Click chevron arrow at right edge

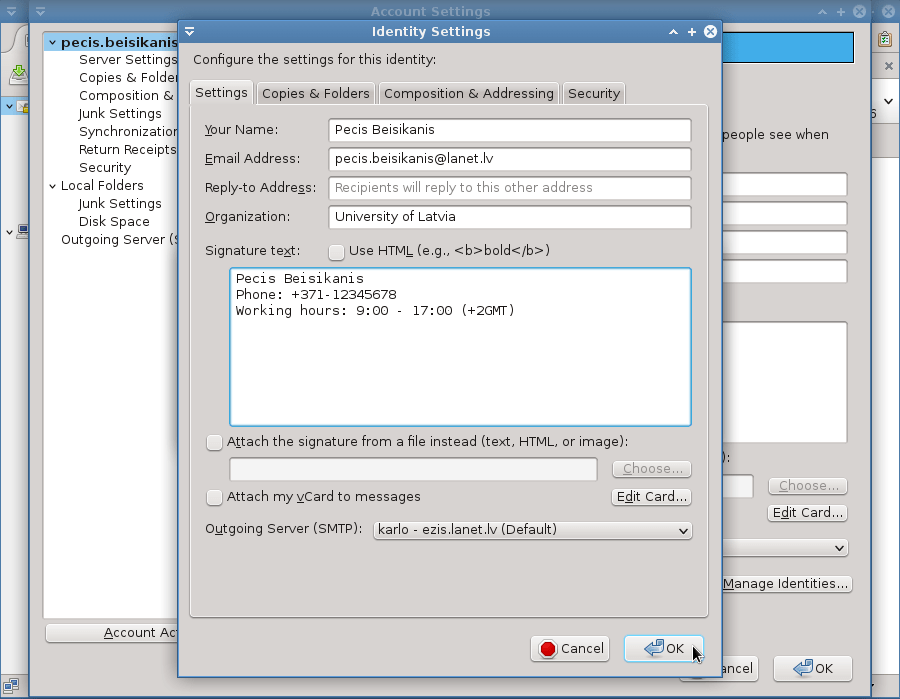(889, 101)
